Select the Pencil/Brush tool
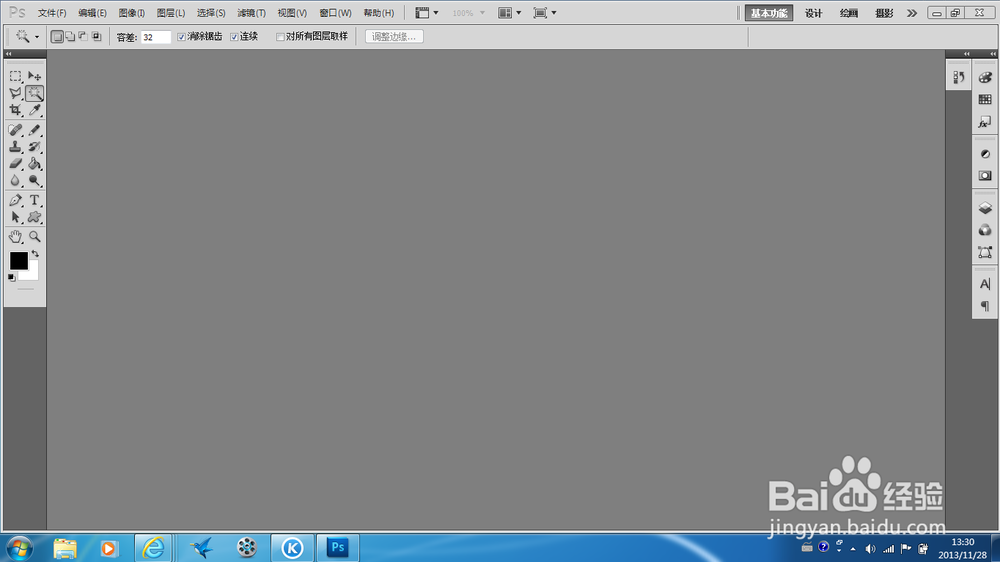The image size is (1000, 562). click(x=34, y=130)
